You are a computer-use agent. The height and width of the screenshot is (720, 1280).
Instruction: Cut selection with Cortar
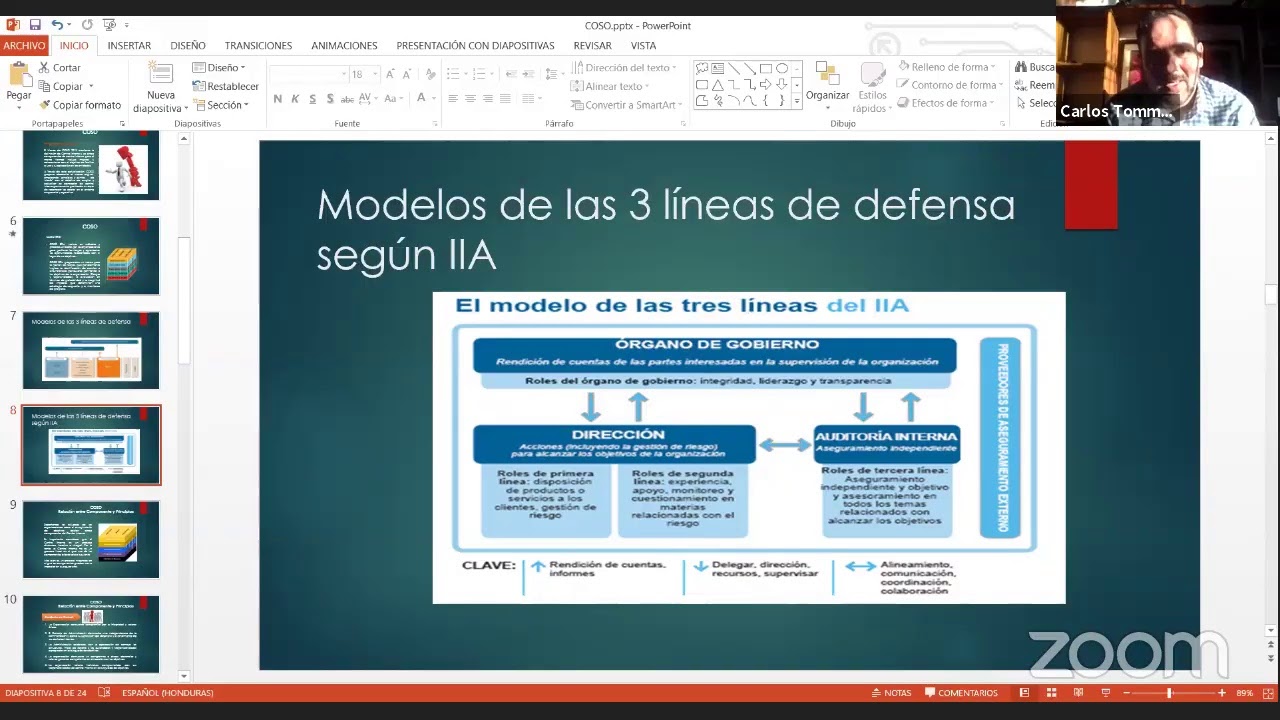point(60,68)
